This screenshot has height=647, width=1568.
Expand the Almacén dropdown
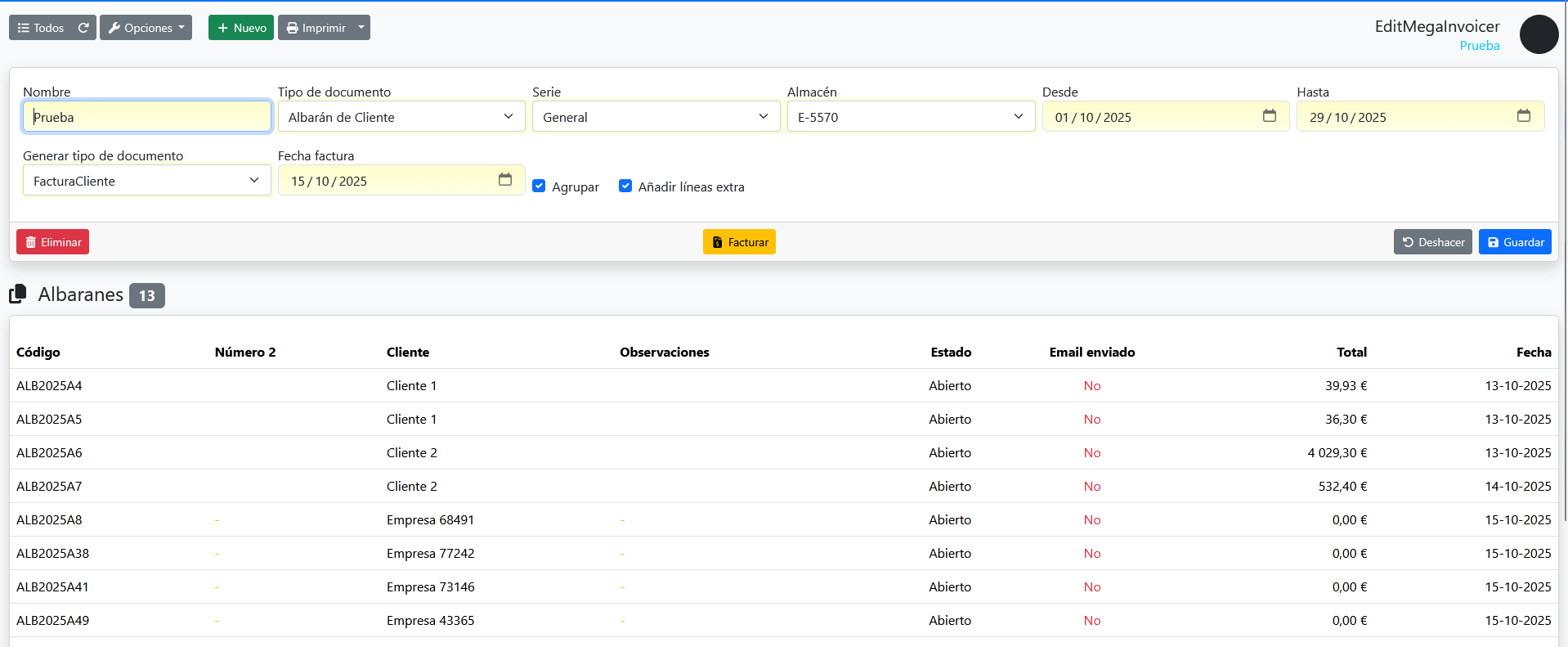(911, 117)
